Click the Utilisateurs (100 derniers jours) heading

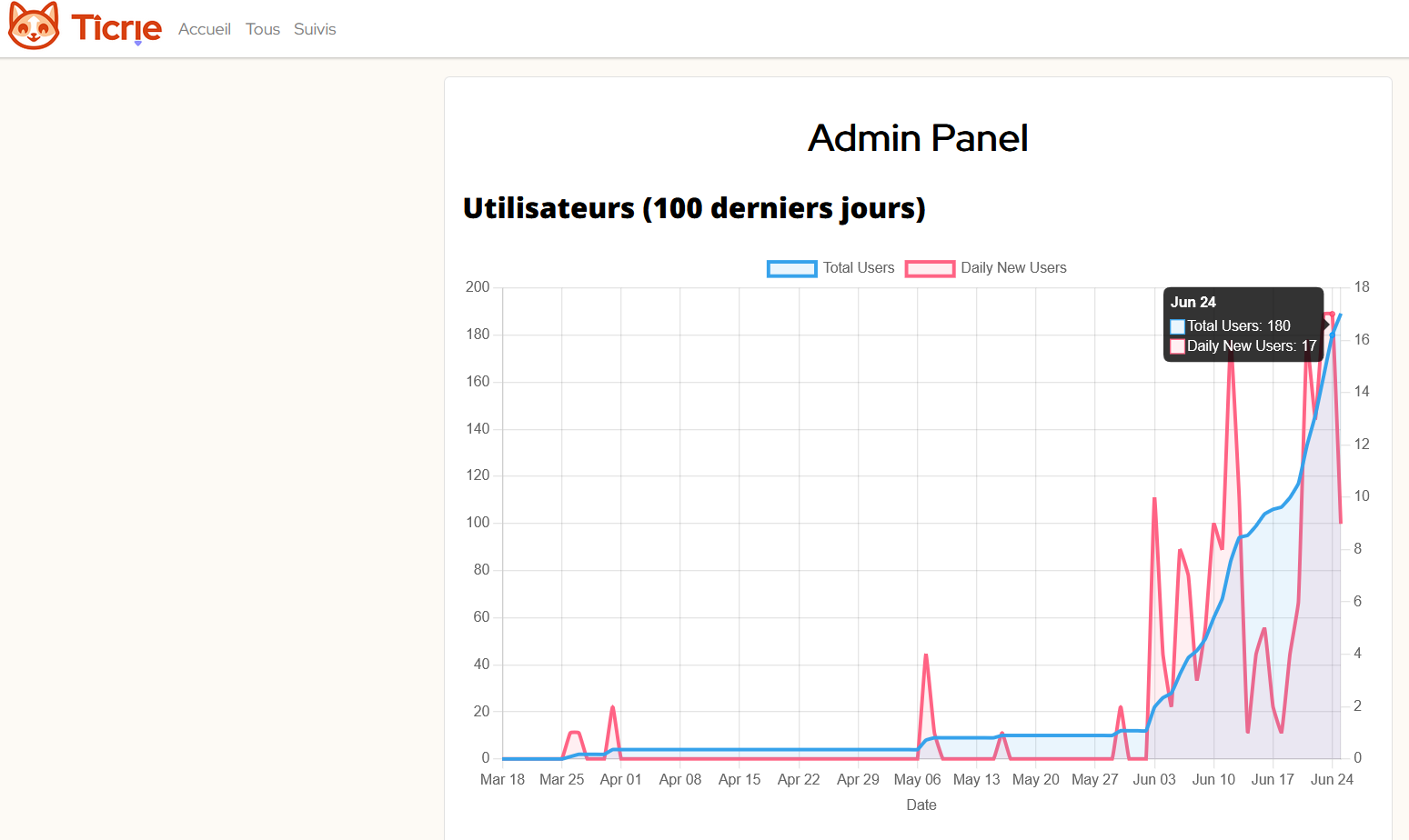click(694, 208)
